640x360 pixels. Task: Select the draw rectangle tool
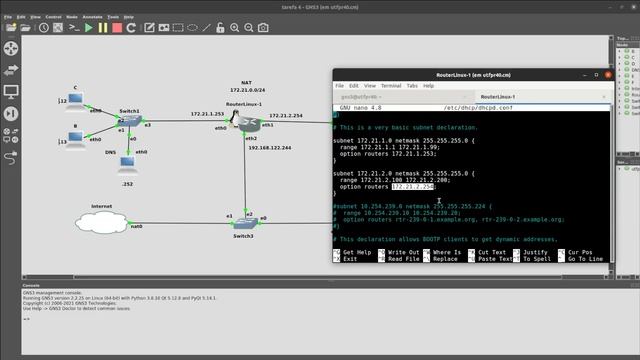178,27
